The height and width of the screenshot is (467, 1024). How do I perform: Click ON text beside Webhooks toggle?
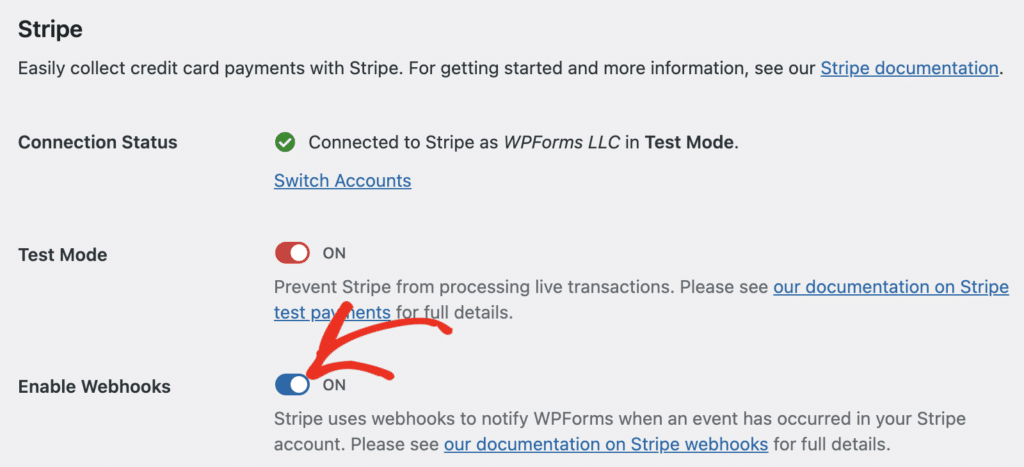click(334, 385)
